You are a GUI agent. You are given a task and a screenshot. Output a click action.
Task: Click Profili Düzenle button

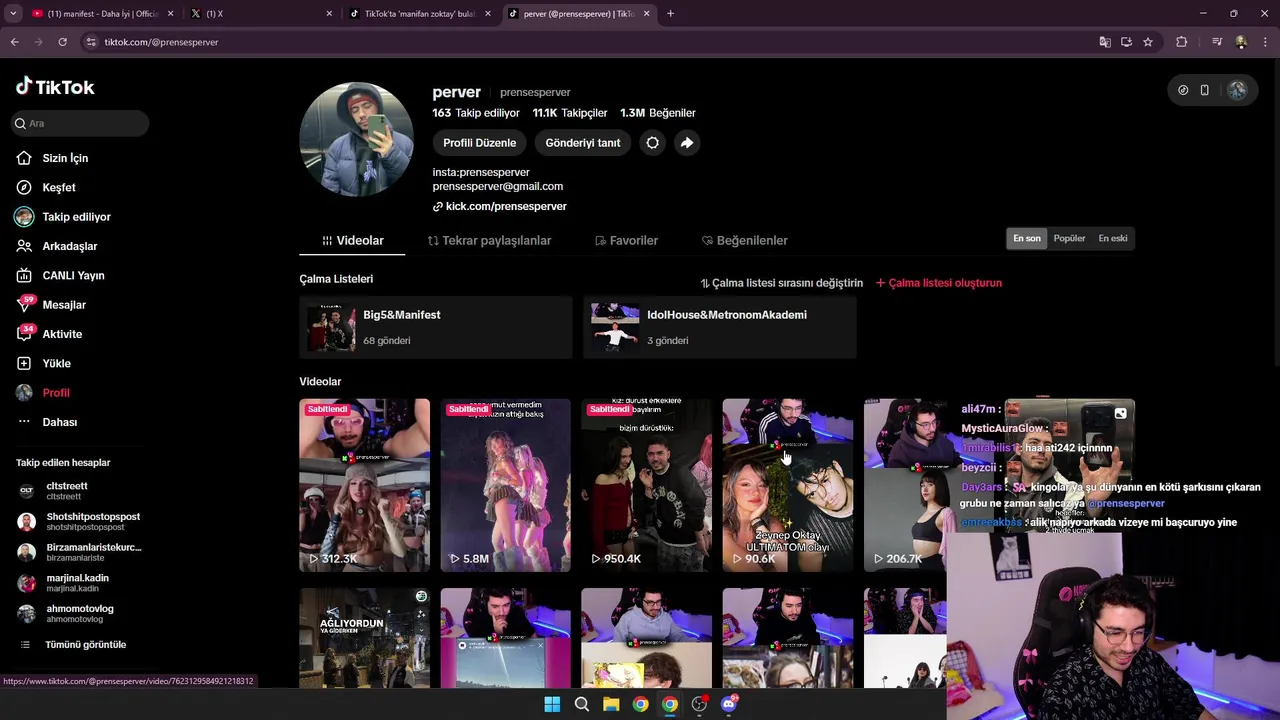[x=480, y=143]
